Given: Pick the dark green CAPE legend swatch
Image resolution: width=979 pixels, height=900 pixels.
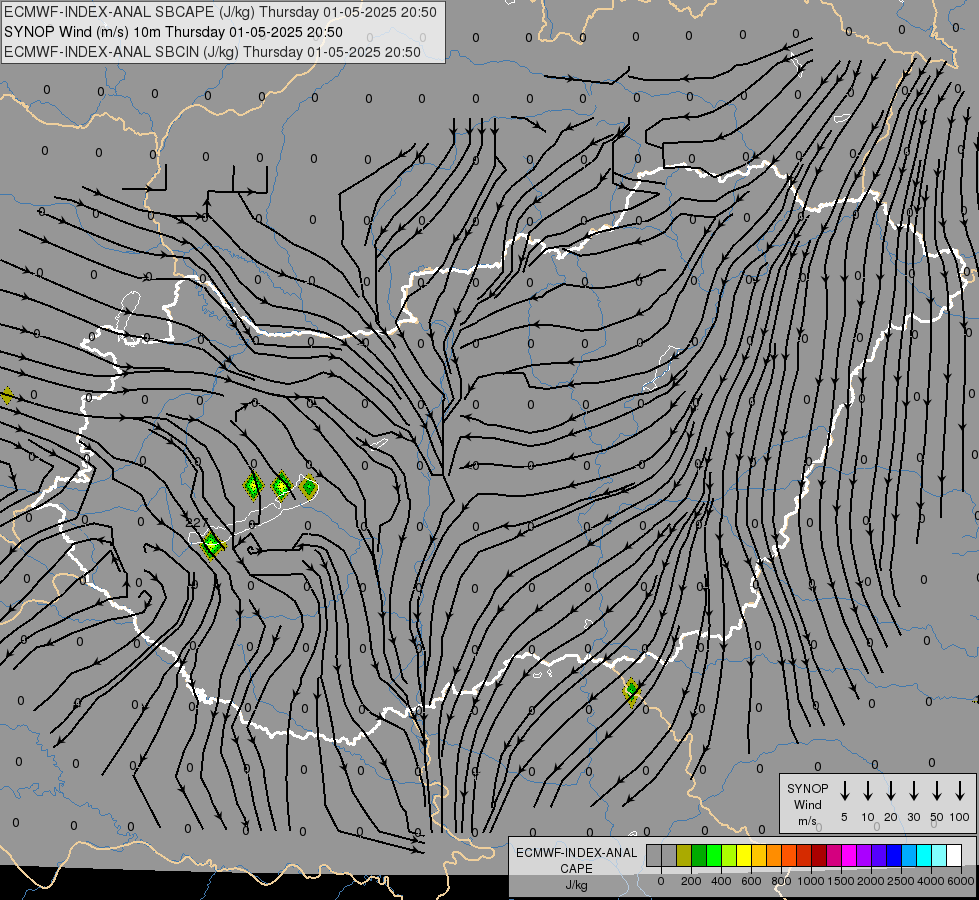Looking at the screenshot, I should coord(699,856).
